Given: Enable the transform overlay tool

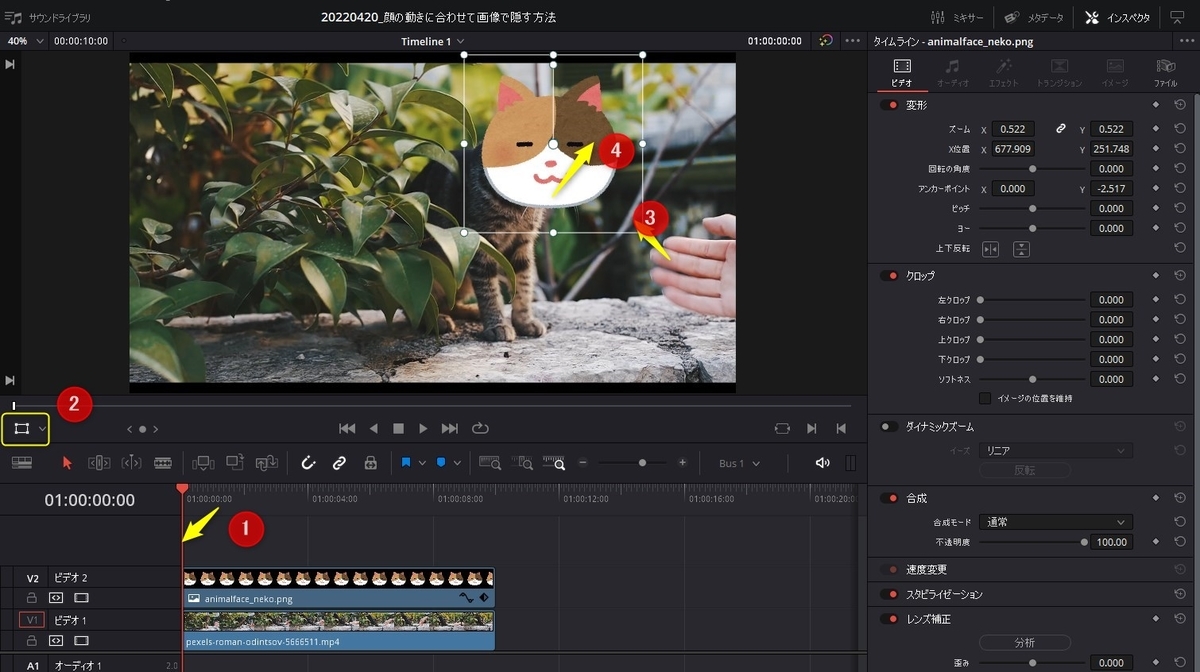Looking at the screenshot, I should (21, 428).
